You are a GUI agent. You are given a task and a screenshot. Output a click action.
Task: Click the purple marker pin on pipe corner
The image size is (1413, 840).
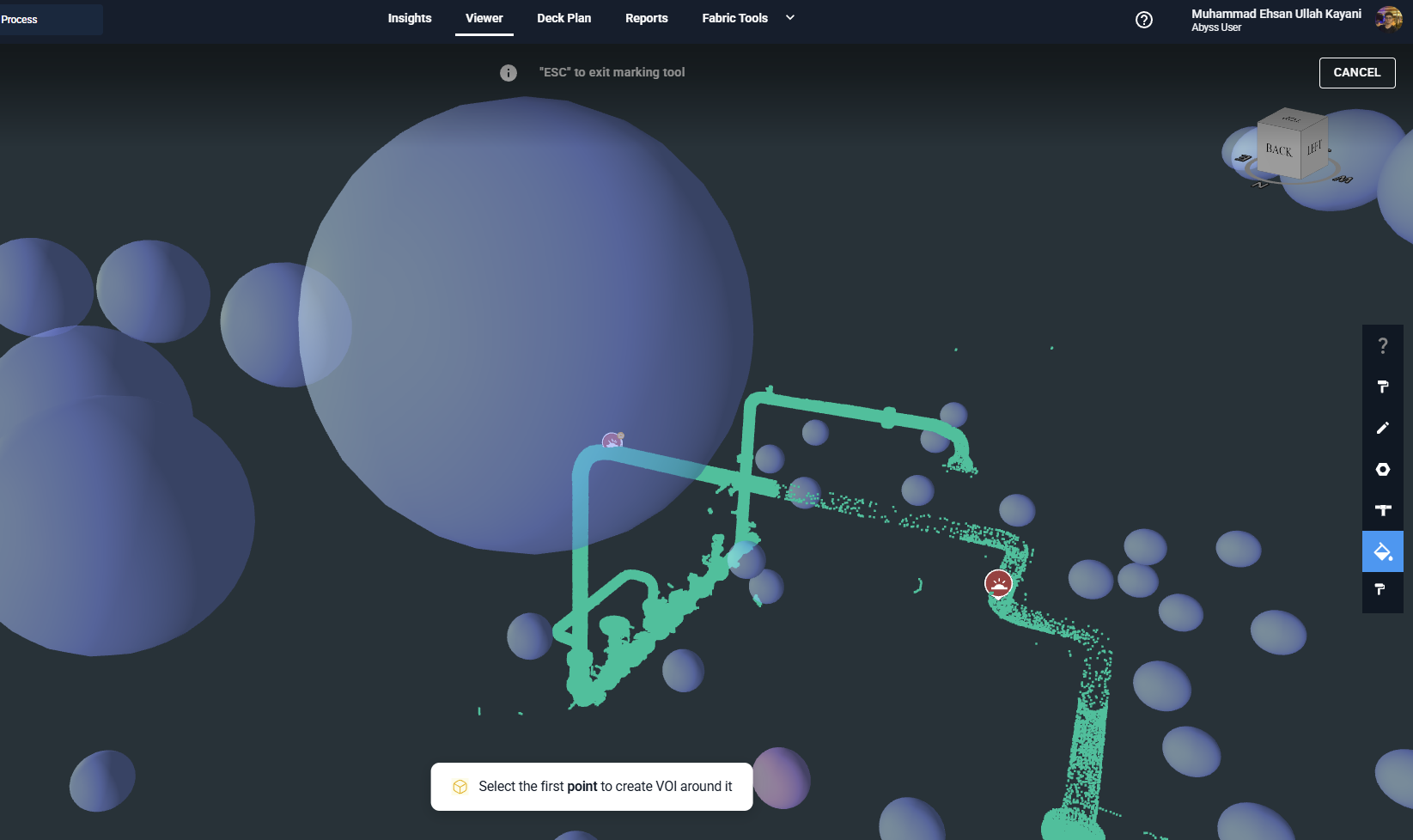click(612, 441)
